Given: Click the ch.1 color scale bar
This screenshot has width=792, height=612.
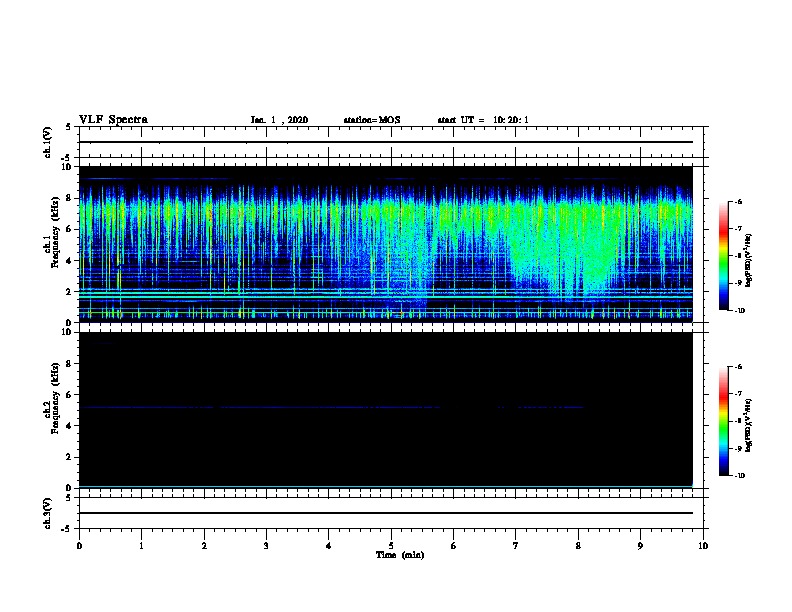Looking at the screenshot, I should 723,256.
